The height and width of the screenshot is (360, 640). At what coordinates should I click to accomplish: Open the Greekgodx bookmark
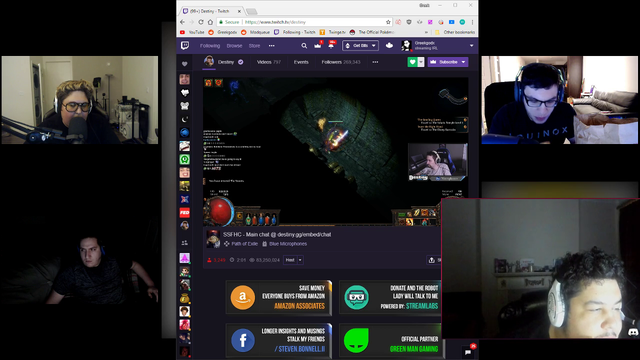pyautogui.click(x=222, y=32)
